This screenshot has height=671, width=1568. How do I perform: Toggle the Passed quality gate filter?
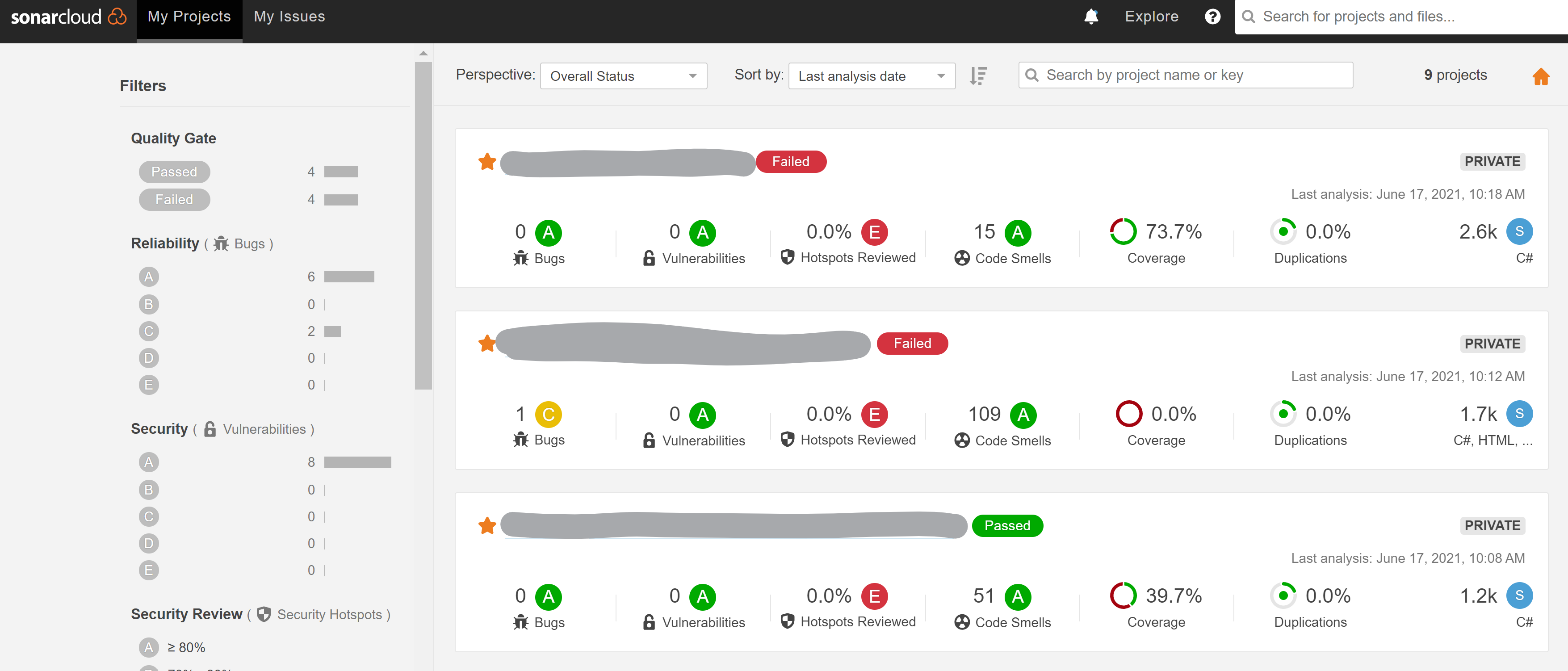click(174, 172)
